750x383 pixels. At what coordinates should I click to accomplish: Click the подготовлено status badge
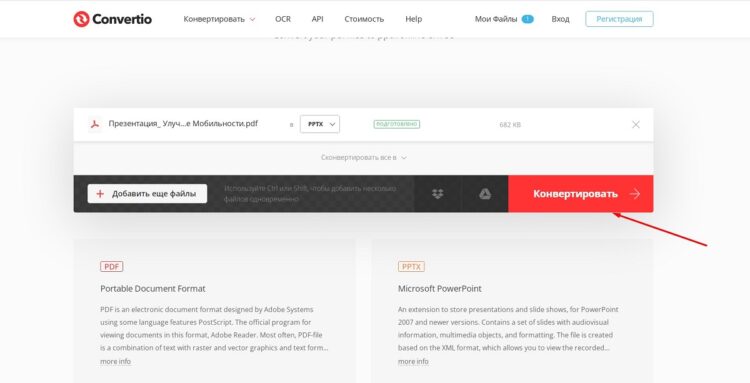[397, 124]
